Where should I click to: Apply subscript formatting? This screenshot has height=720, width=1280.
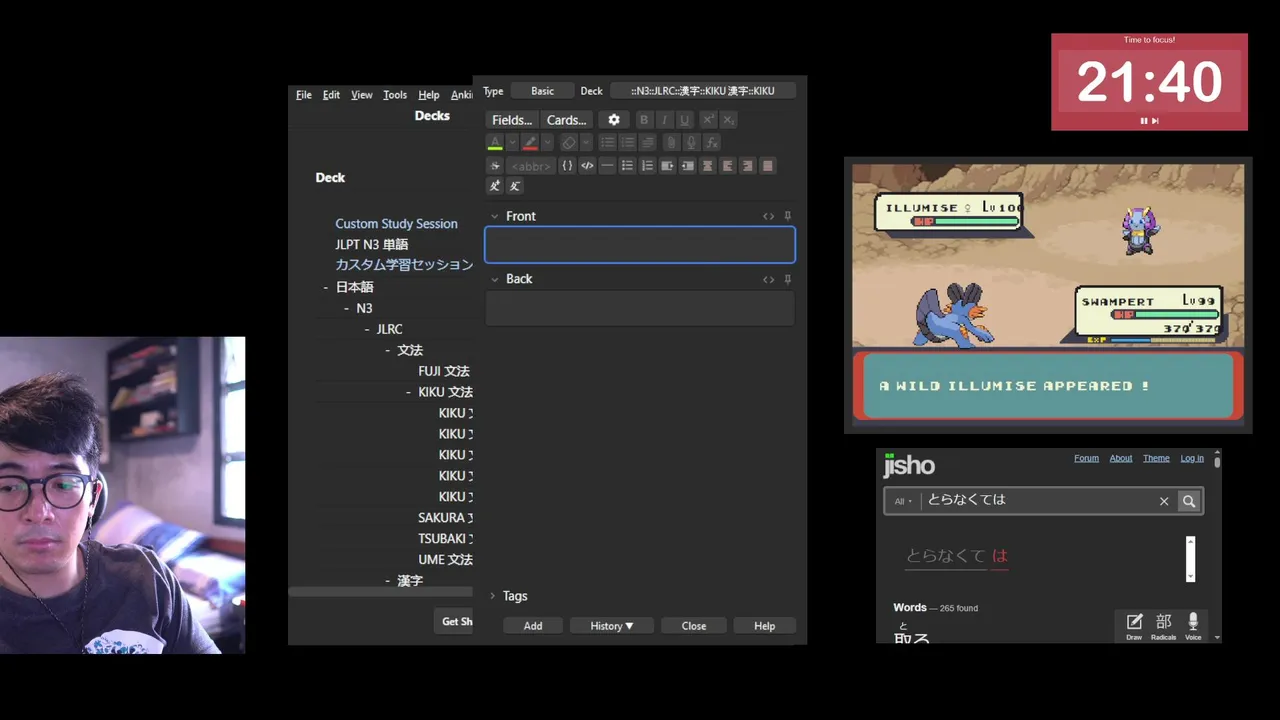tap(729, 120)
